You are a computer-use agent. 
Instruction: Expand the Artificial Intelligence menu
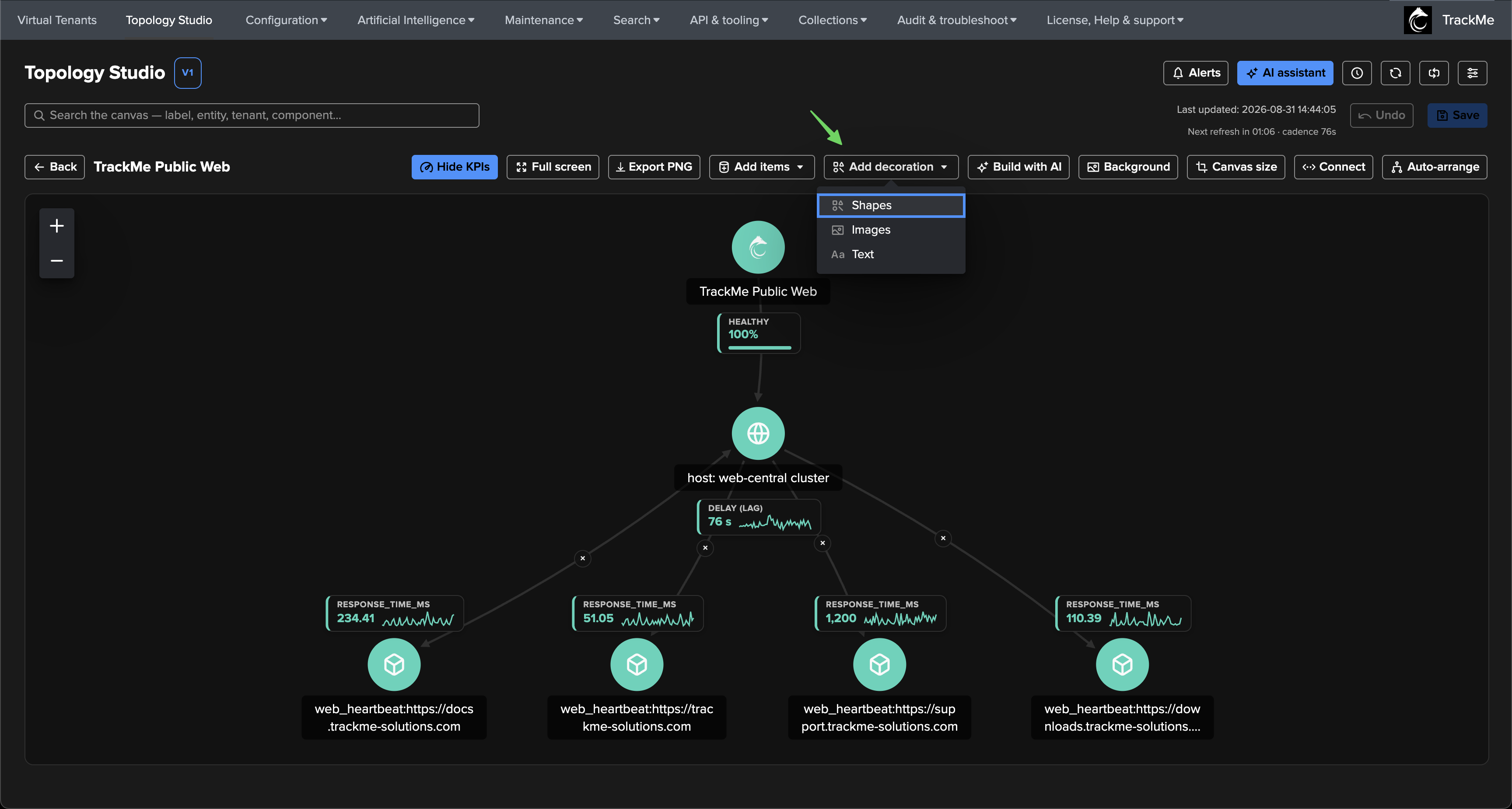(x=416, y=20)
